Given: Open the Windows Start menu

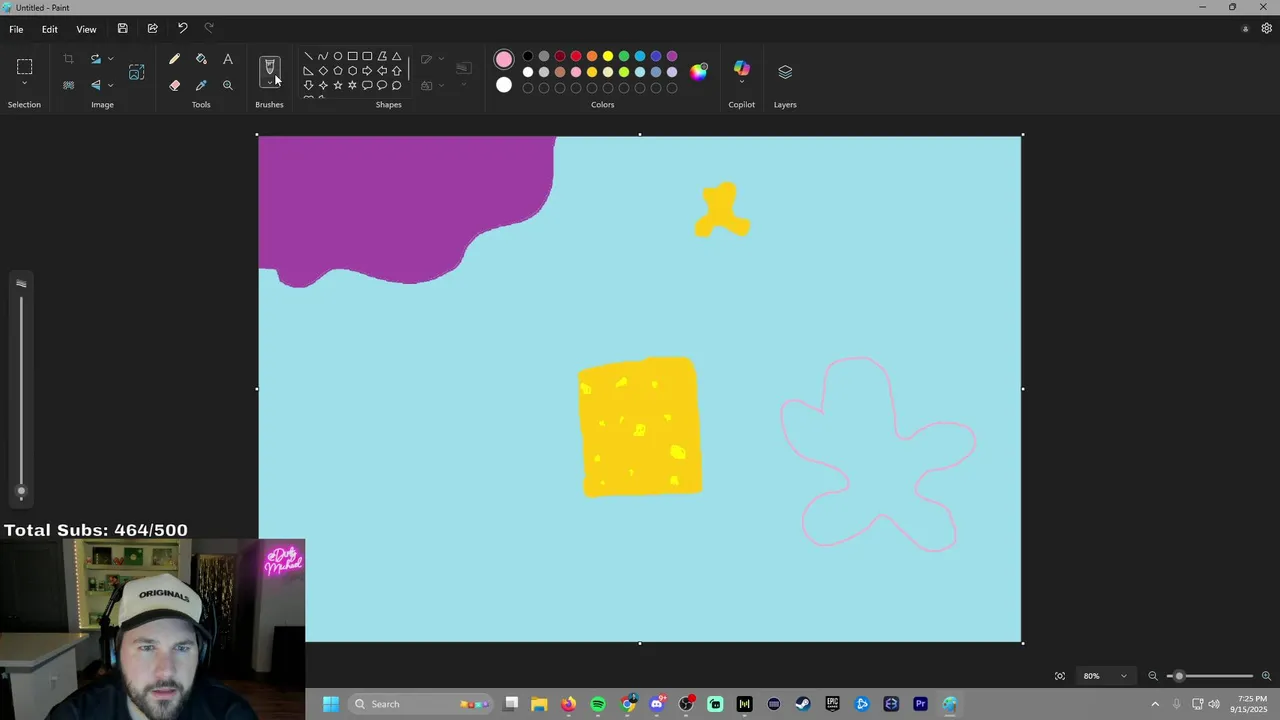Looking at the screenshot, I should tap(331, 704).
